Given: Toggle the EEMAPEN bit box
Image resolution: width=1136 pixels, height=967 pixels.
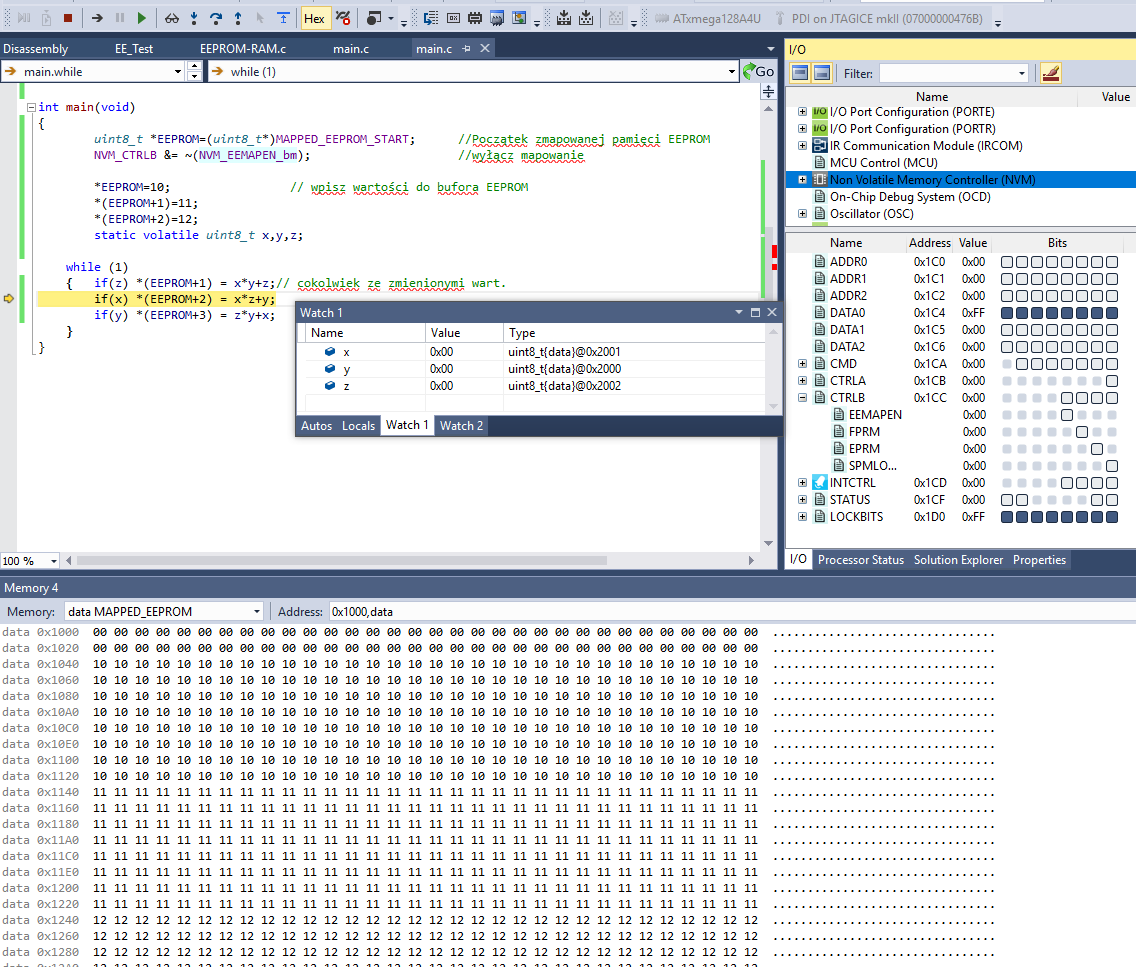Looking at the screenshot, I should (1067, 415).
